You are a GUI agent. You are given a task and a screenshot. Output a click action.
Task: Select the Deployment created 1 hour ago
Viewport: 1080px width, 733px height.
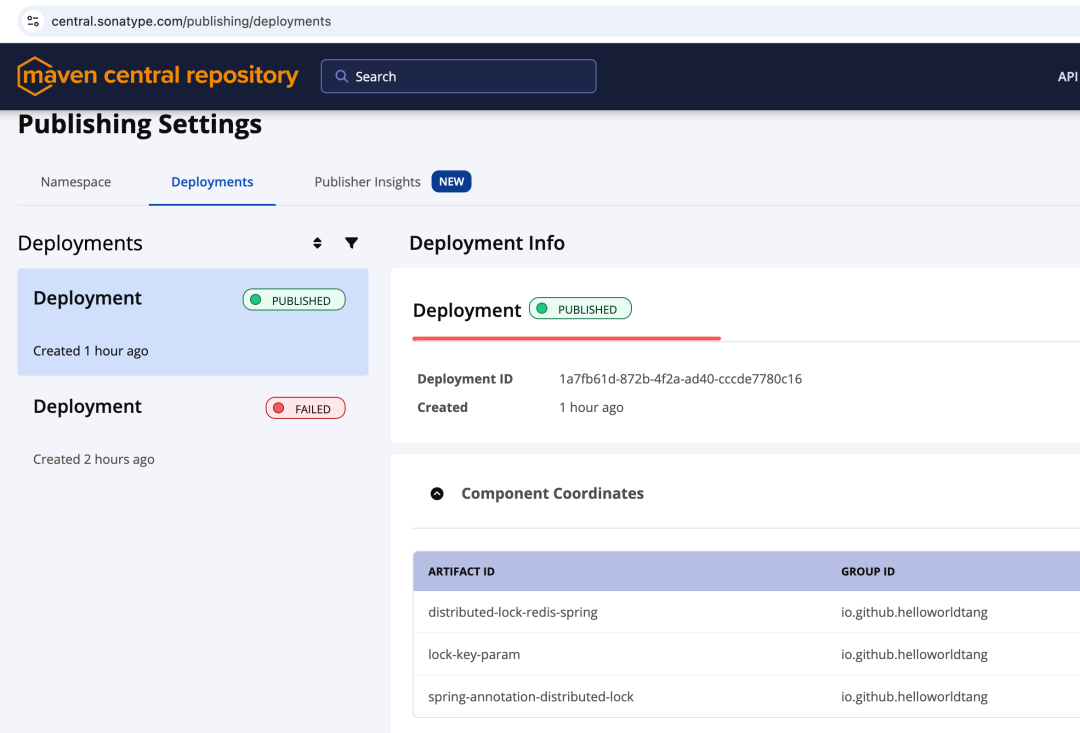[x=193, y=322]
